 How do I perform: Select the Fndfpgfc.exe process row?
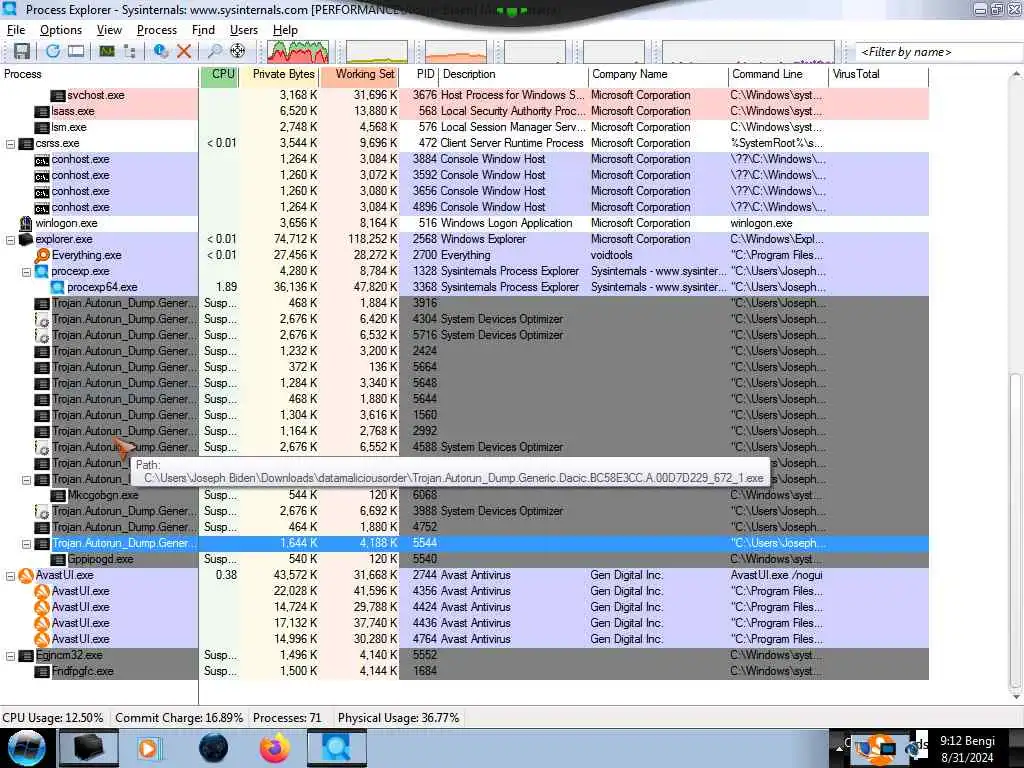(464, 671)
